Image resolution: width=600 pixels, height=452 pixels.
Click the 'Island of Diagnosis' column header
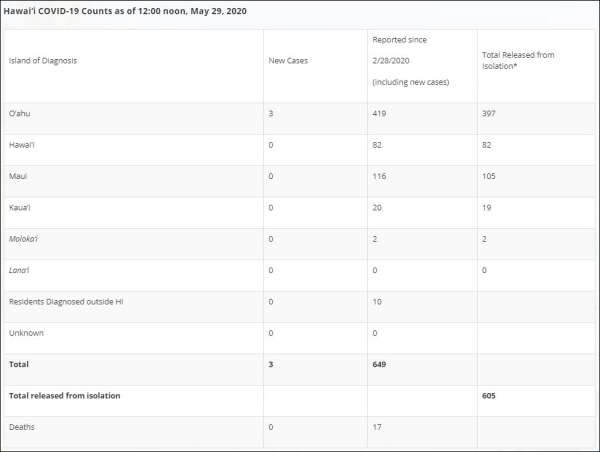point(43,60)
